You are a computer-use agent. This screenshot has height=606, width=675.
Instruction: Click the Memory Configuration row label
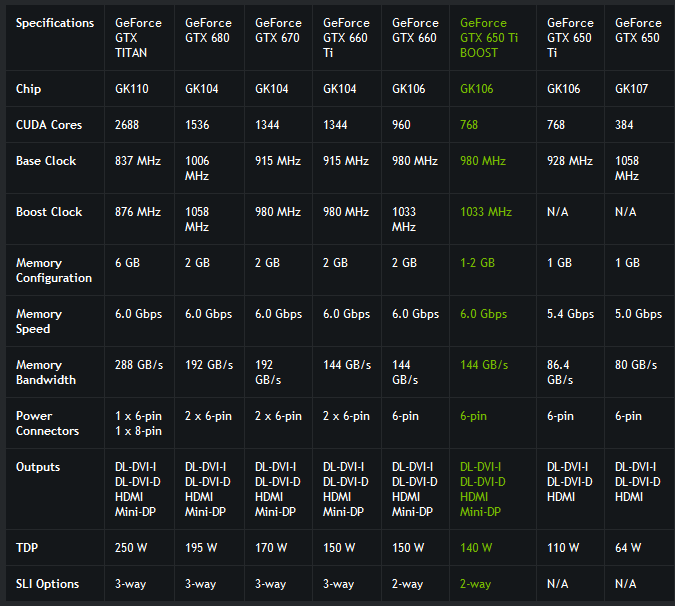[x=54, y=270]
